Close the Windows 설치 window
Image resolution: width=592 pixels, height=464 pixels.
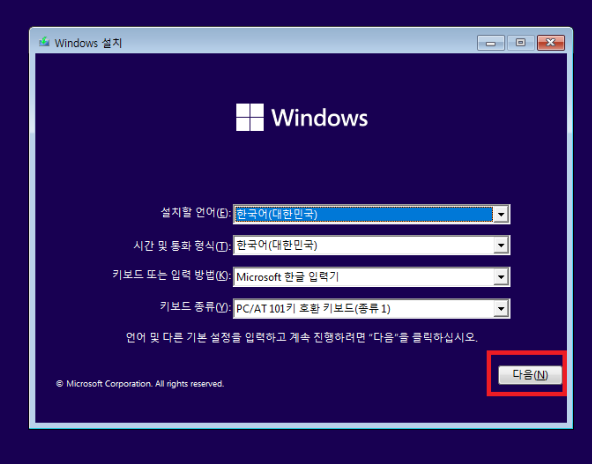(551, 43)
